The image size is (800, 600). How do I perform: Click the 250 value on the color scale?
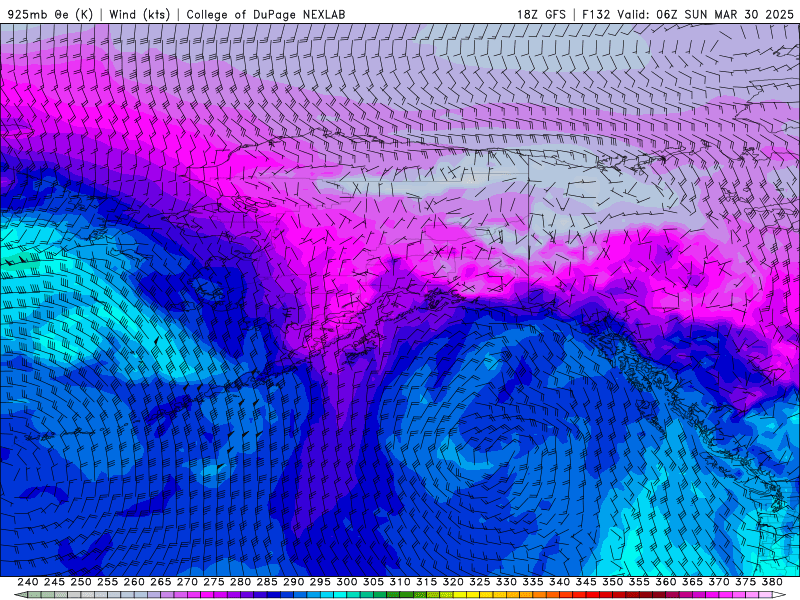[81, 582]
